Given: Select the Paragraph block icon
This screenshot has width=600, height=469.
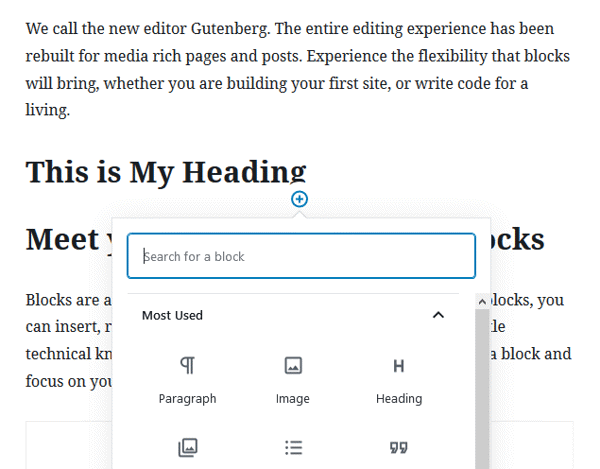Looking at the screenshot, I should [x=188, y=365].
